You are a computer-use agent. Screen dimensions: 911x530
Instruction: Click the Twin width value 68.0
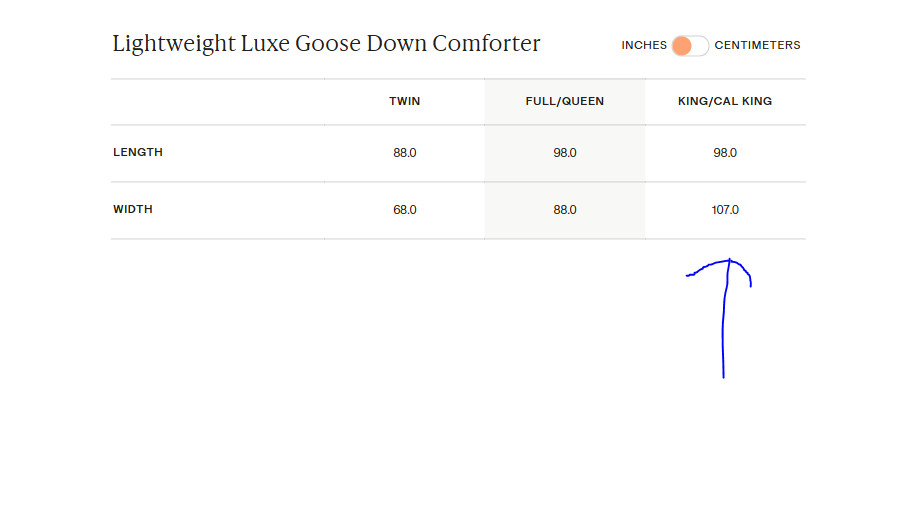click(405, 210)
